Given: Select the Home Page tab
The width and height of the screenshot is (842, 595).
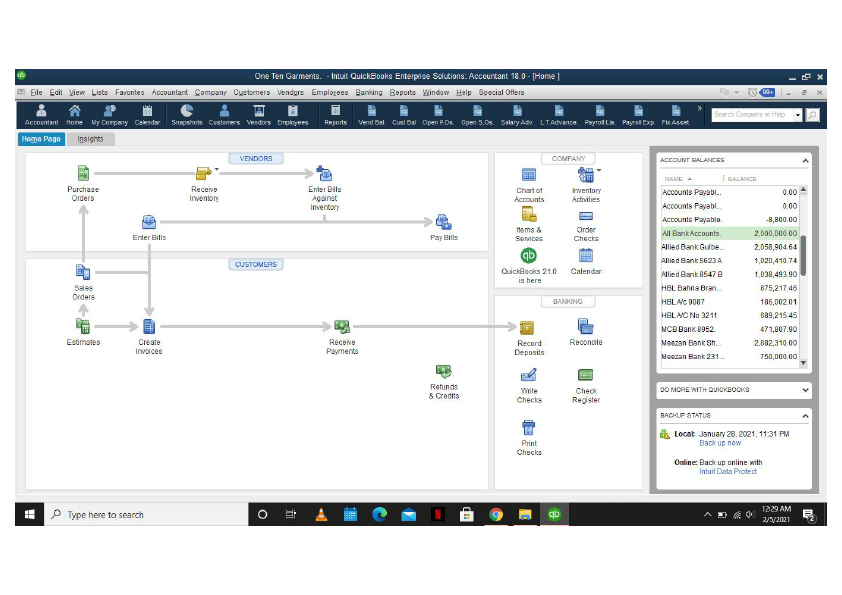Looking at the screenshot, I should click(41, 139).
